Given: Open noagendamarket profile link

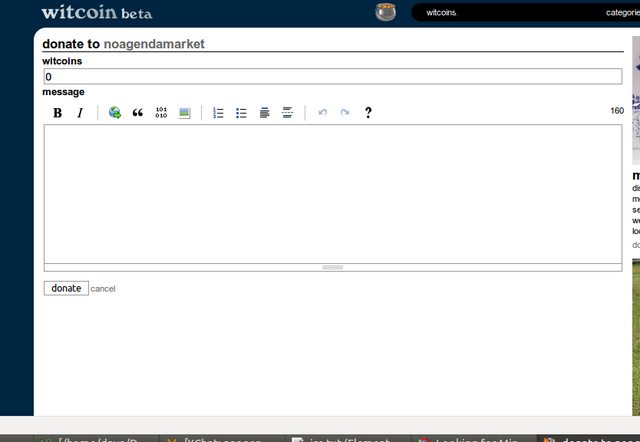Looking at the screenshot, I should pyautogui.click(x=154, y=44).
